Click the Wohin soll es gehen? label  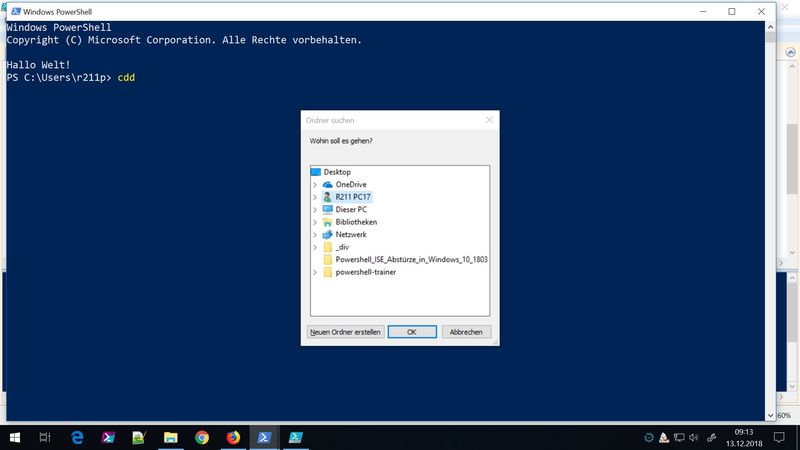[341, 141]
